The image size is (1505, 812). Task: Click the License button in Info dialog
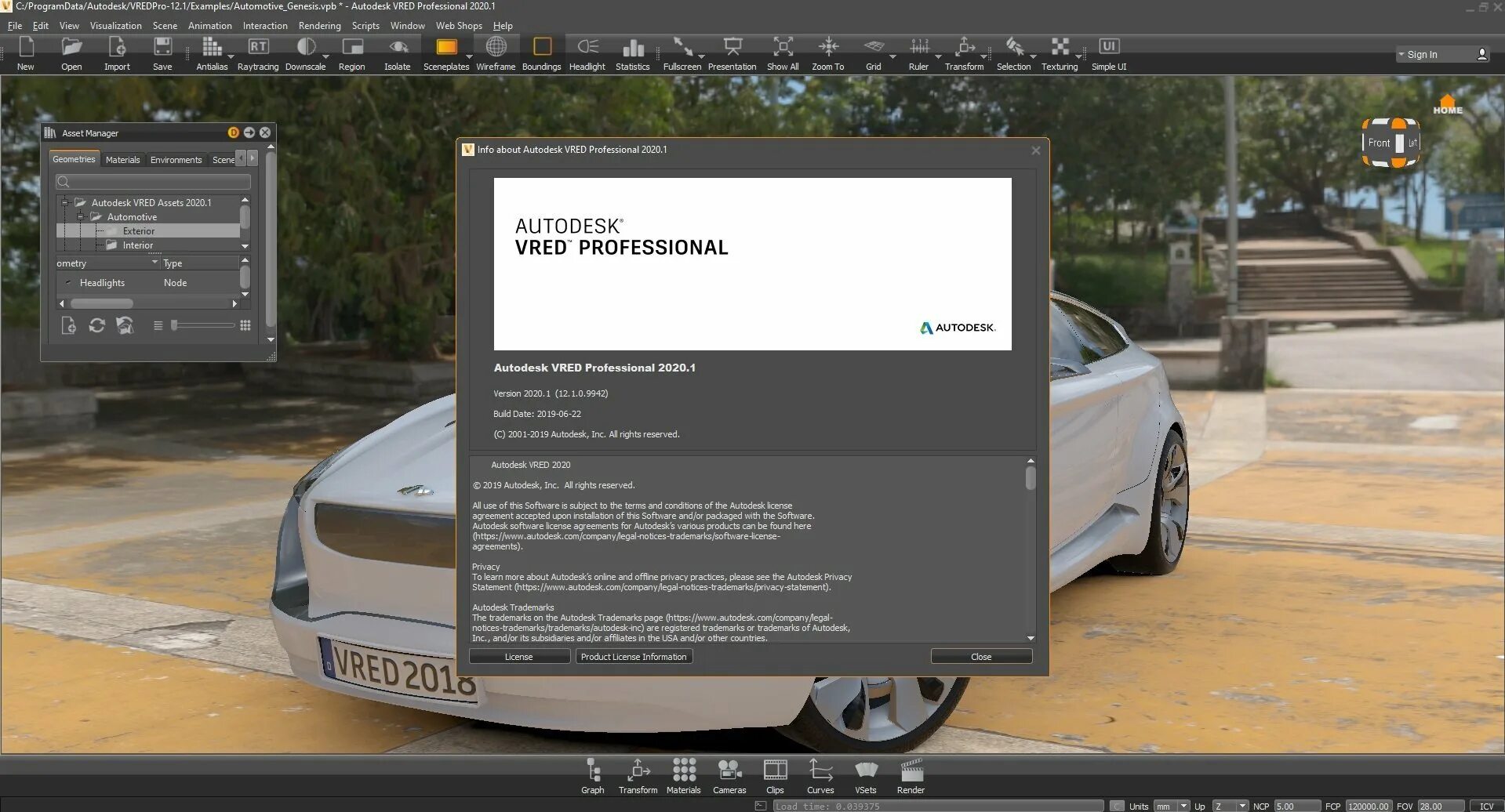519,657
